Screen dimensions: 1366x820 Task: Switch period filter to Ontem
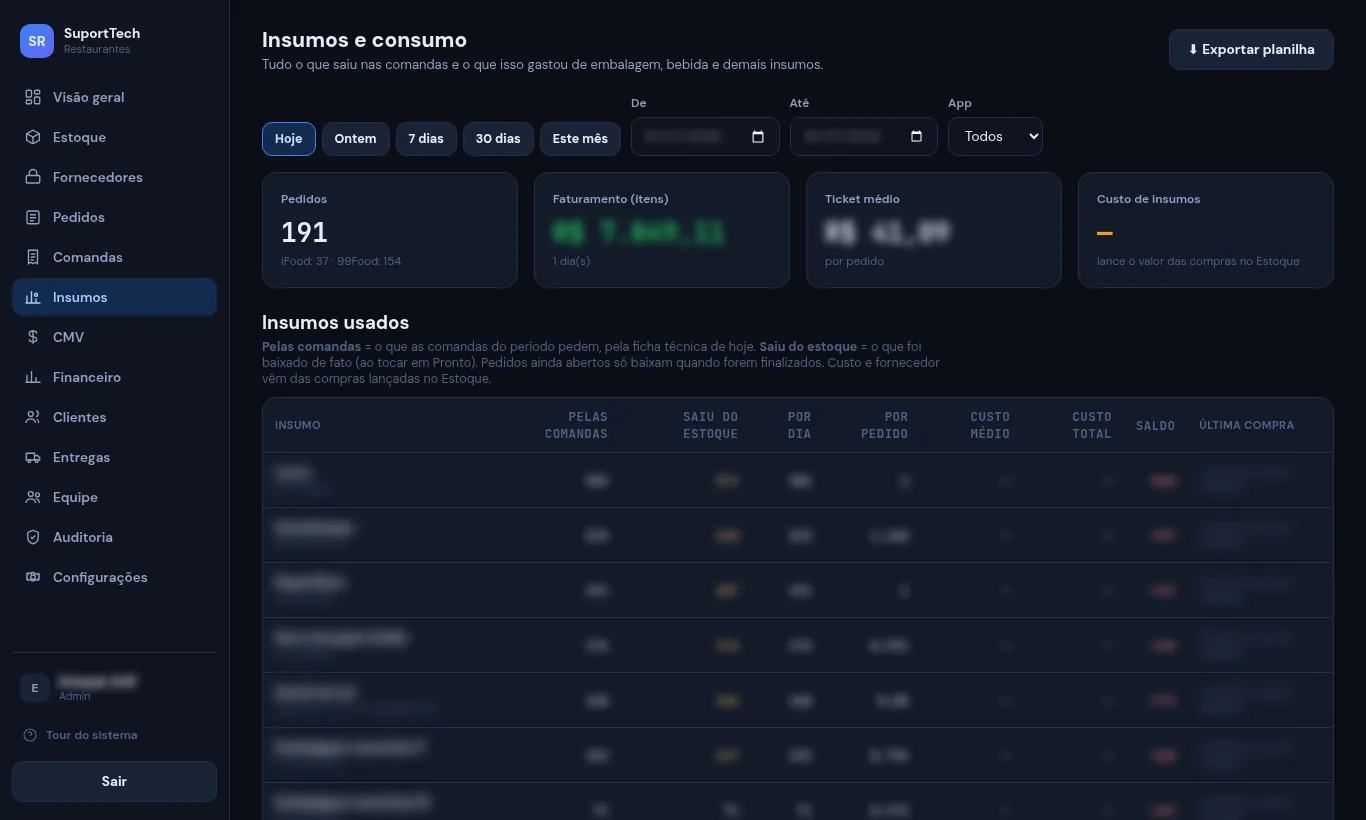coord(356,139)
